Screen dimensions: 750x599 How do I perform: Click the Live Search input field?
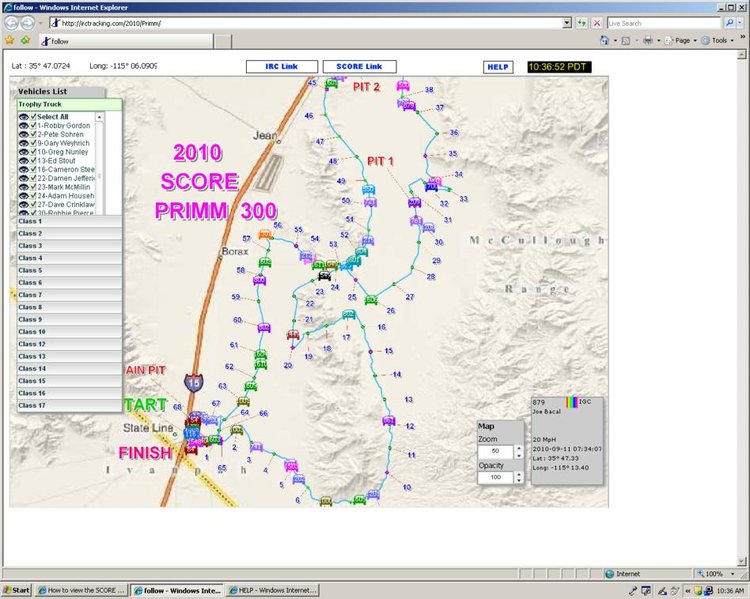[x=664, y=23]
